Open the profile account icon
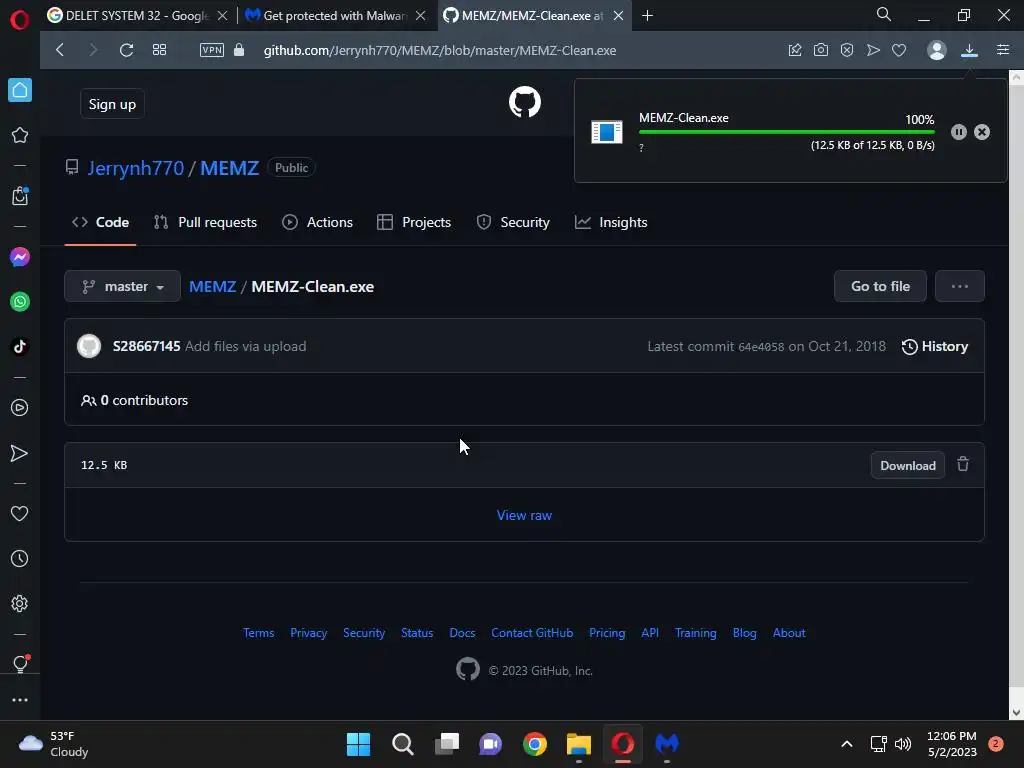Viewport: 1024px width, 768px height. coord(936,50)
